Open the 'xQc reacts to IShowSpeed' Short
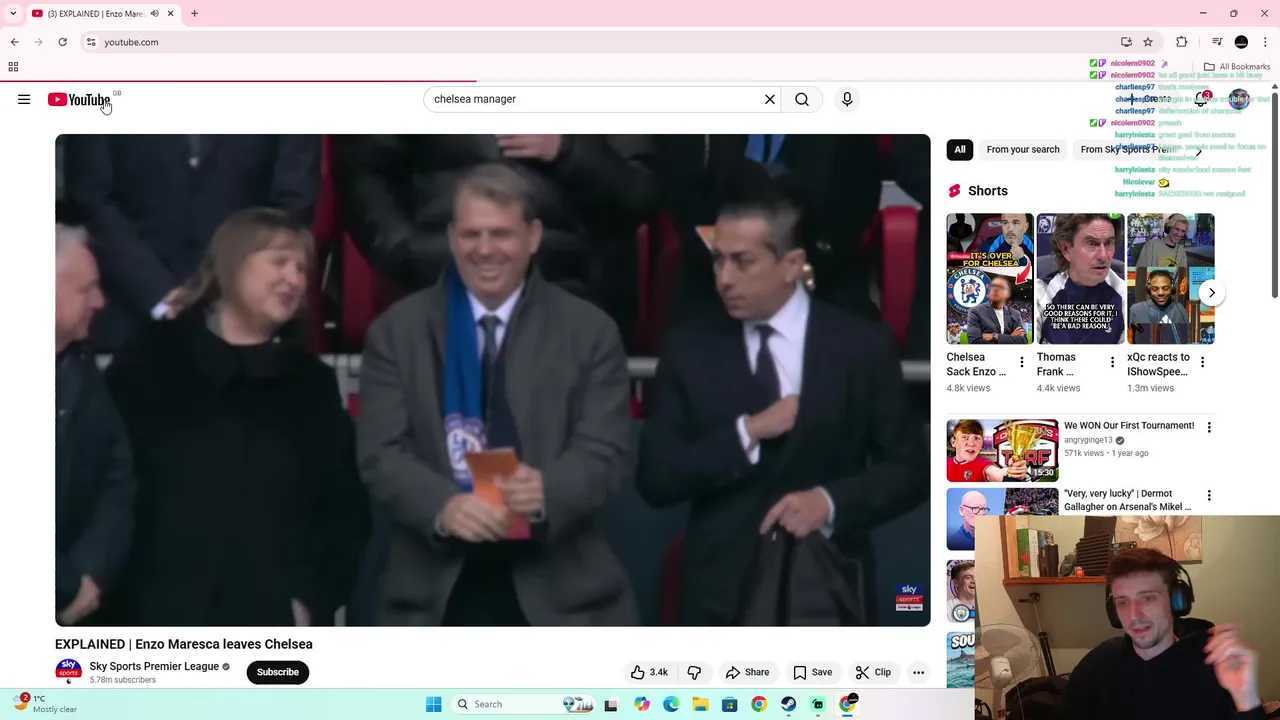The height and width of the screenshot is (720, 1280). 1170,279
